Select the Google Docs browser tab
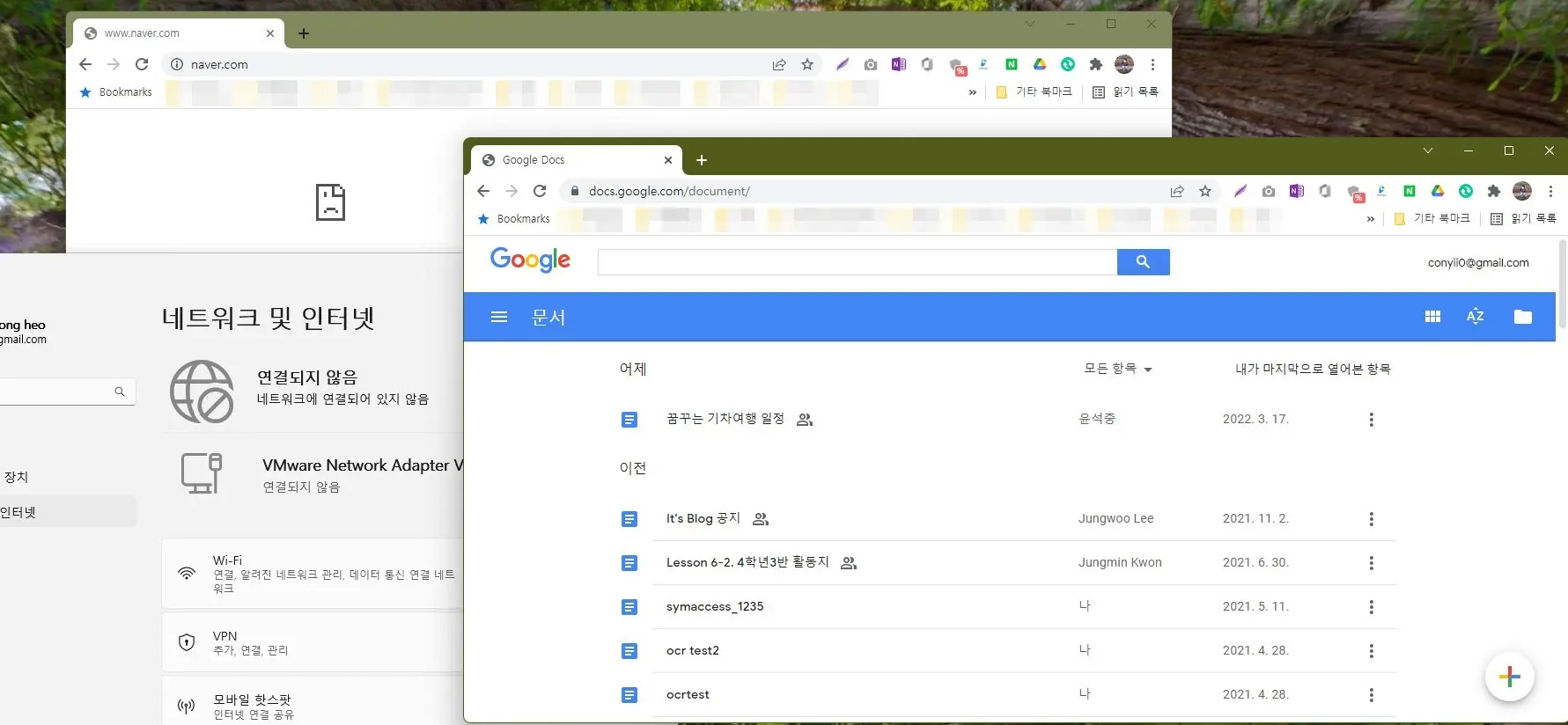 577,160
